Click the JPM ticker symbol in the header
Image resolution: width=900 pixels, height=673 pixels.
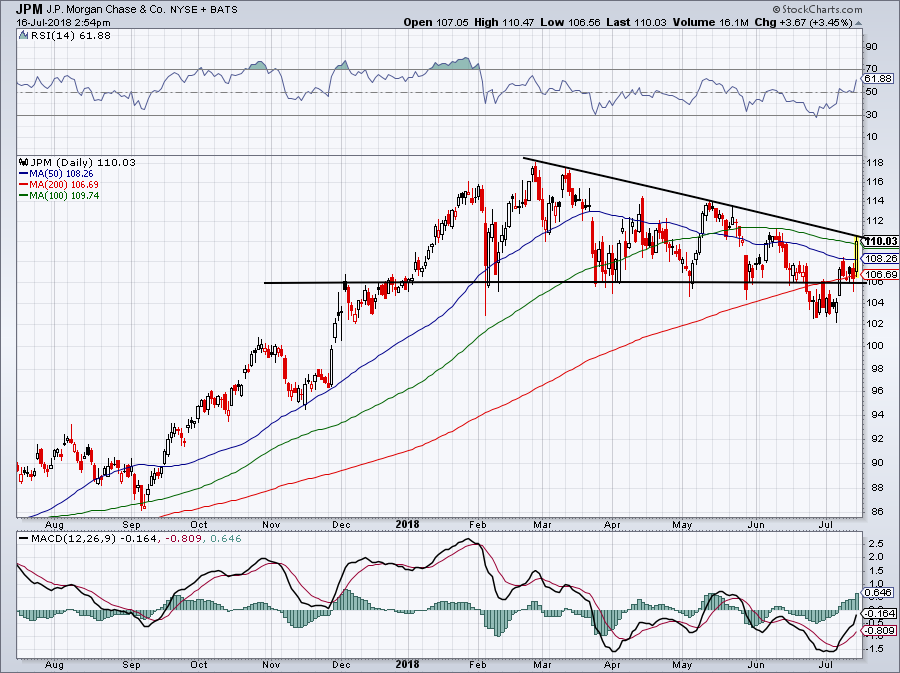(x=29, y=9)
